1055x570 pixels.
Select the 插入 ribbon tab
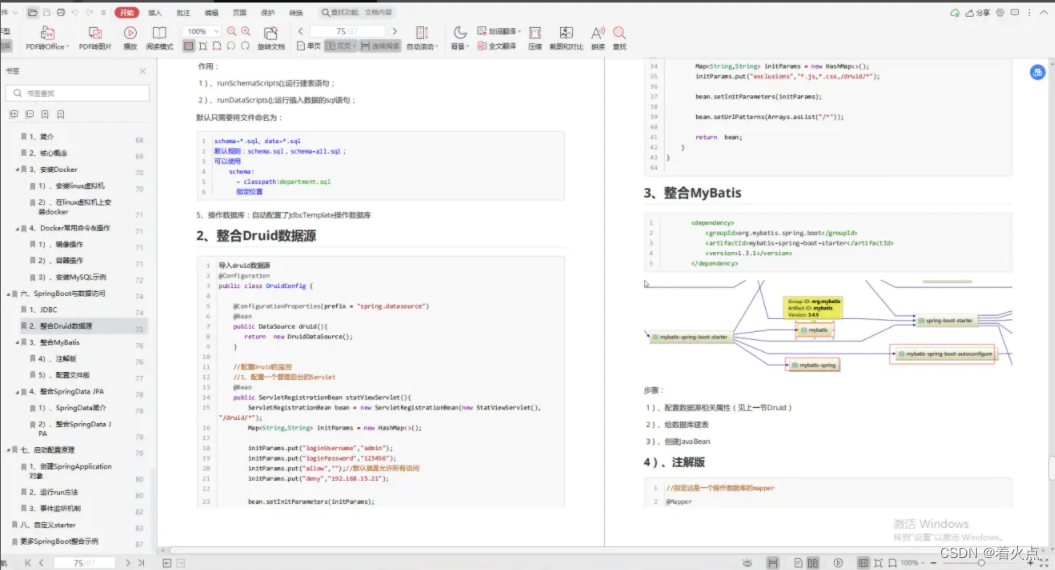point(155,13)
